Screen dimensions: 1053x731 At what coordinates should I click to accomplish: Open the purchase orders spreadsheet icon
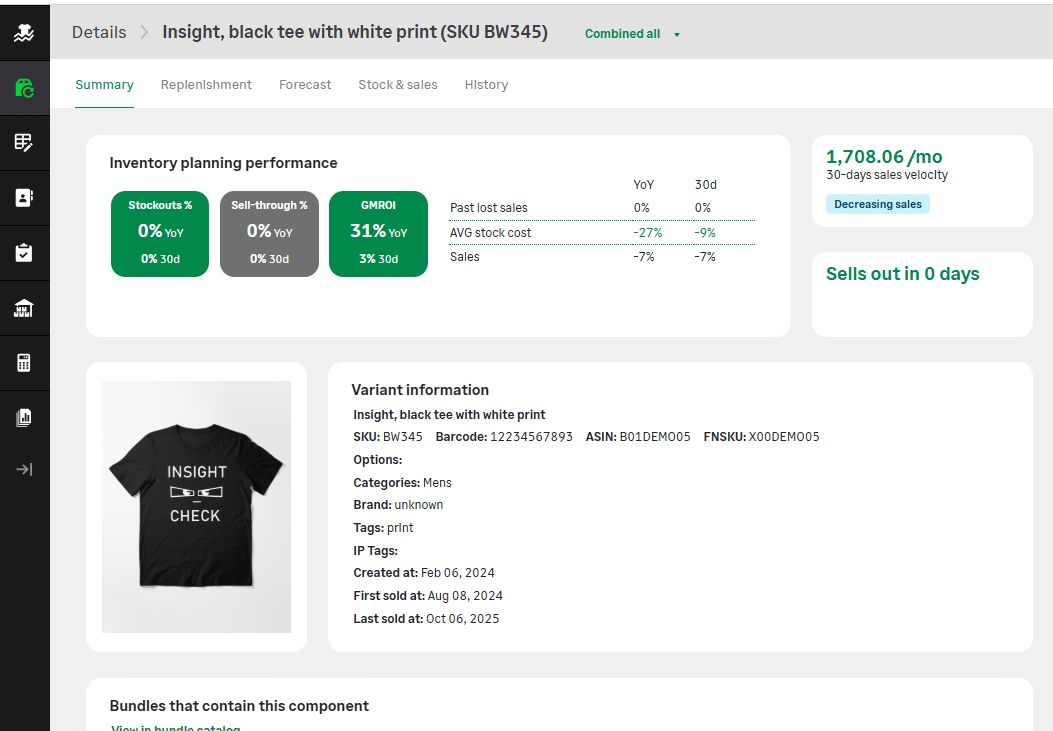pyautogui.click(x=24, y=142)
